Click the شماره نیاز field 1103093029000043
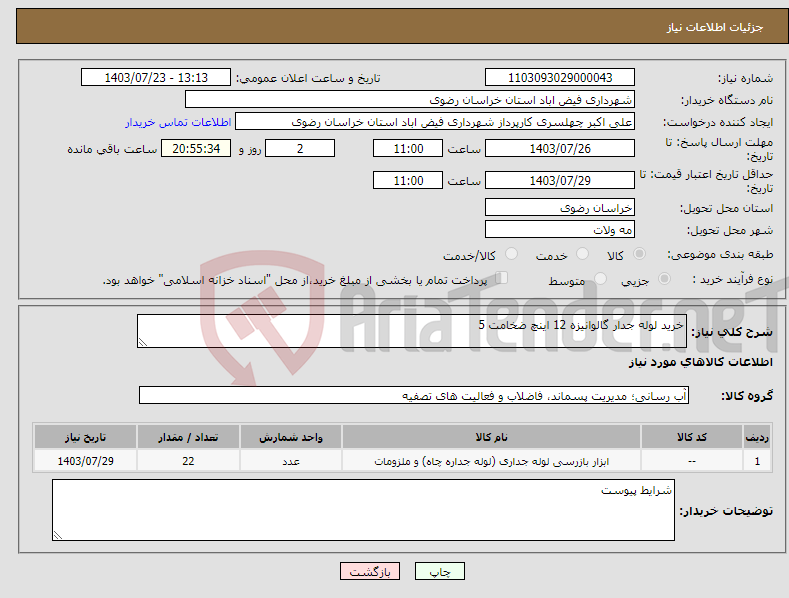Screen dimensions: 789x598 tap(560, 78)
